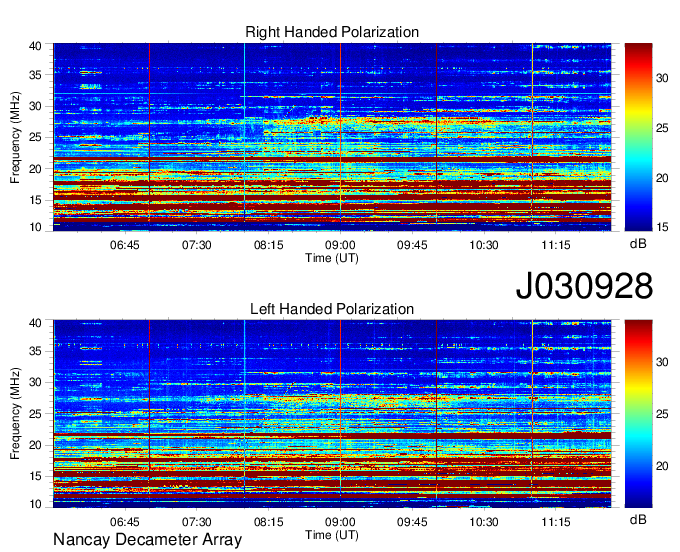The image size is (680, 552).
Task: Select the J030928 observation identifier
Action: click(x=584, y=286)
